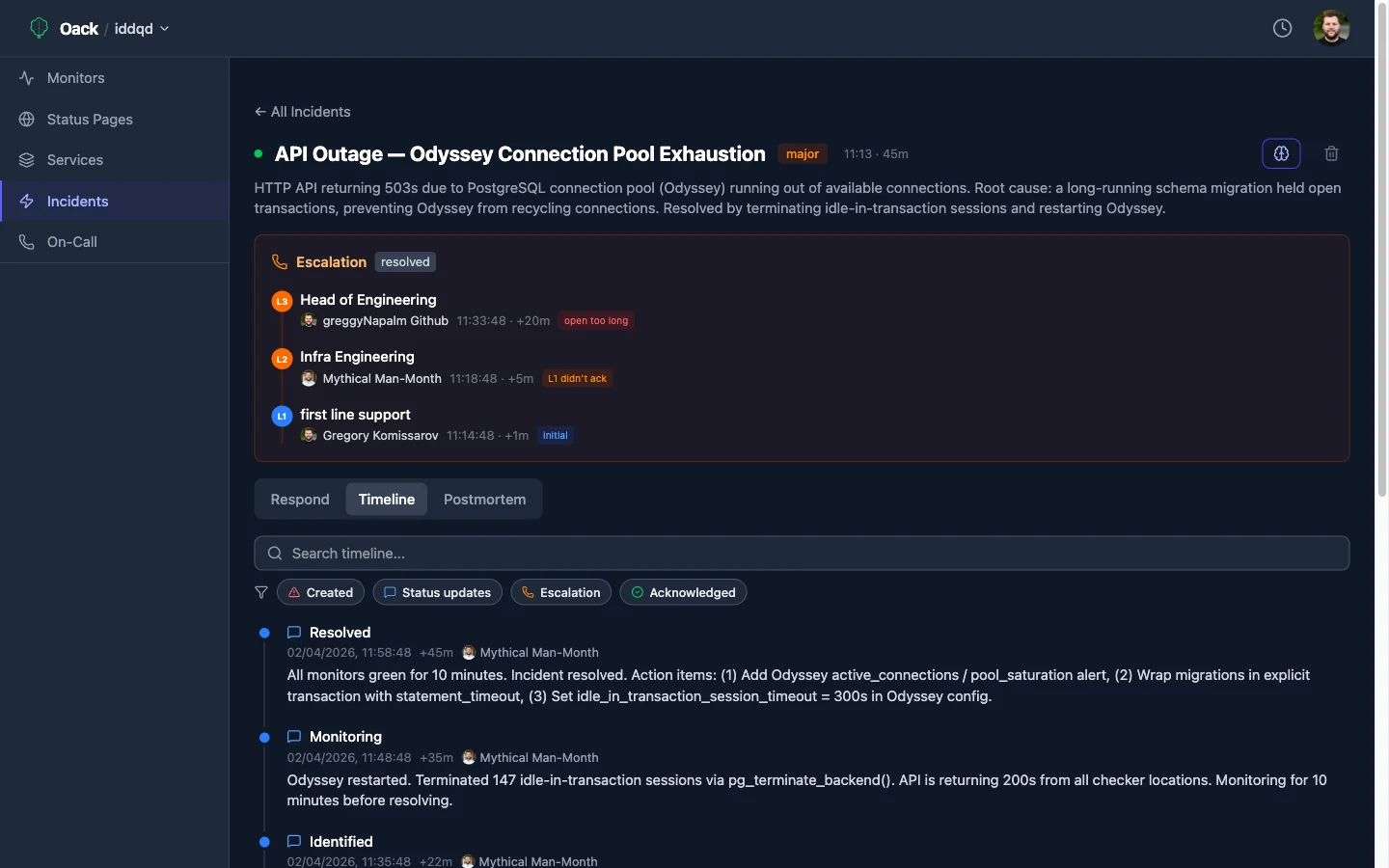
Task: Select Incidents in the sidebar
Action: [x=77, y=202]
